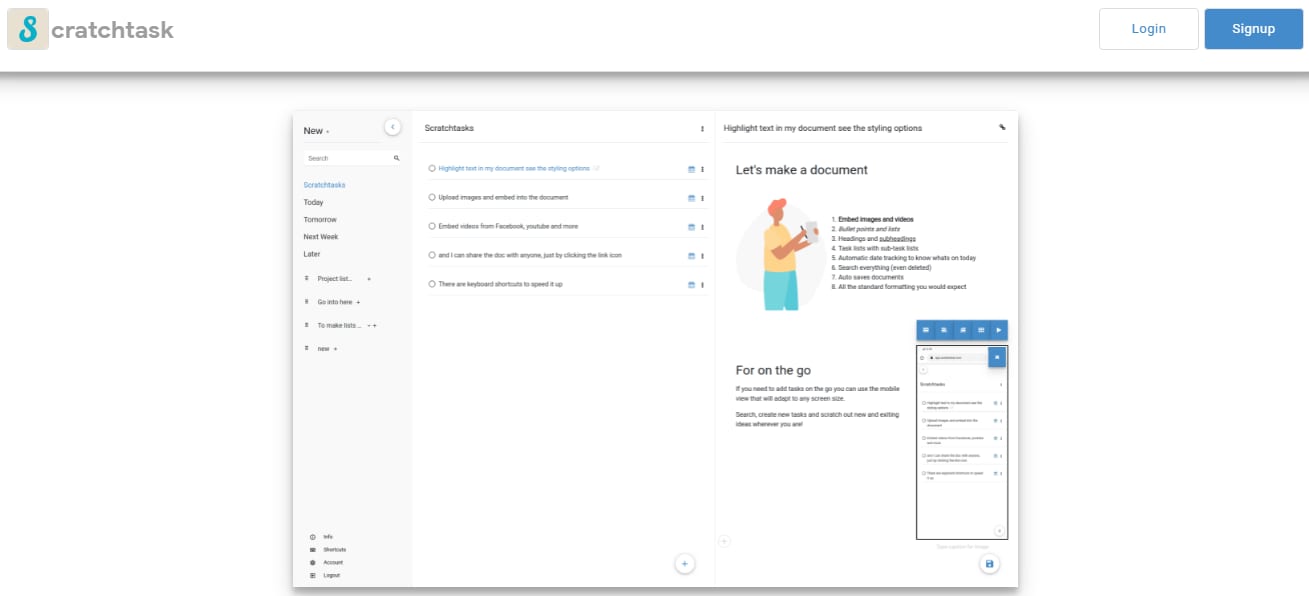
Task: Click the 'For on the go' heading
Action: [x=773, y=370]
